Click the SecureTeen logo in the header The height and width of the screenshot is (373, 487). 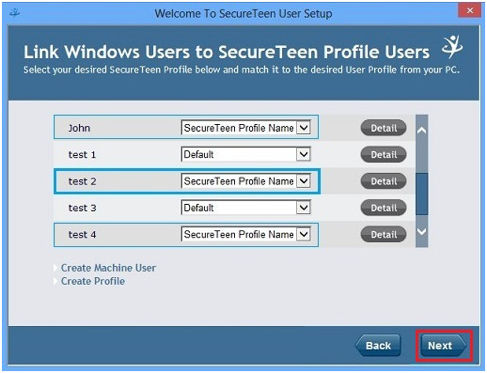[452, 47]
